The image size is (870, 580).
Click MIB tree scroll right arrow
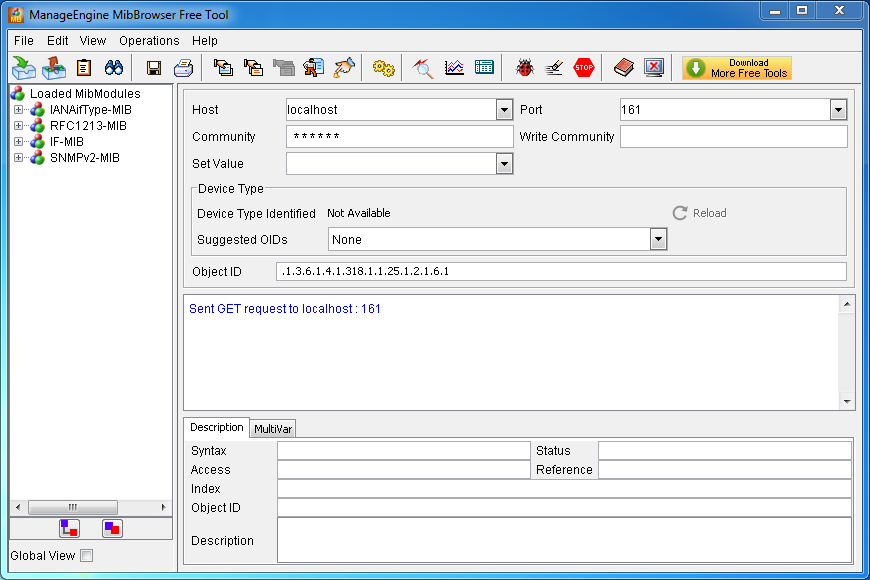[x=163, y=507]
